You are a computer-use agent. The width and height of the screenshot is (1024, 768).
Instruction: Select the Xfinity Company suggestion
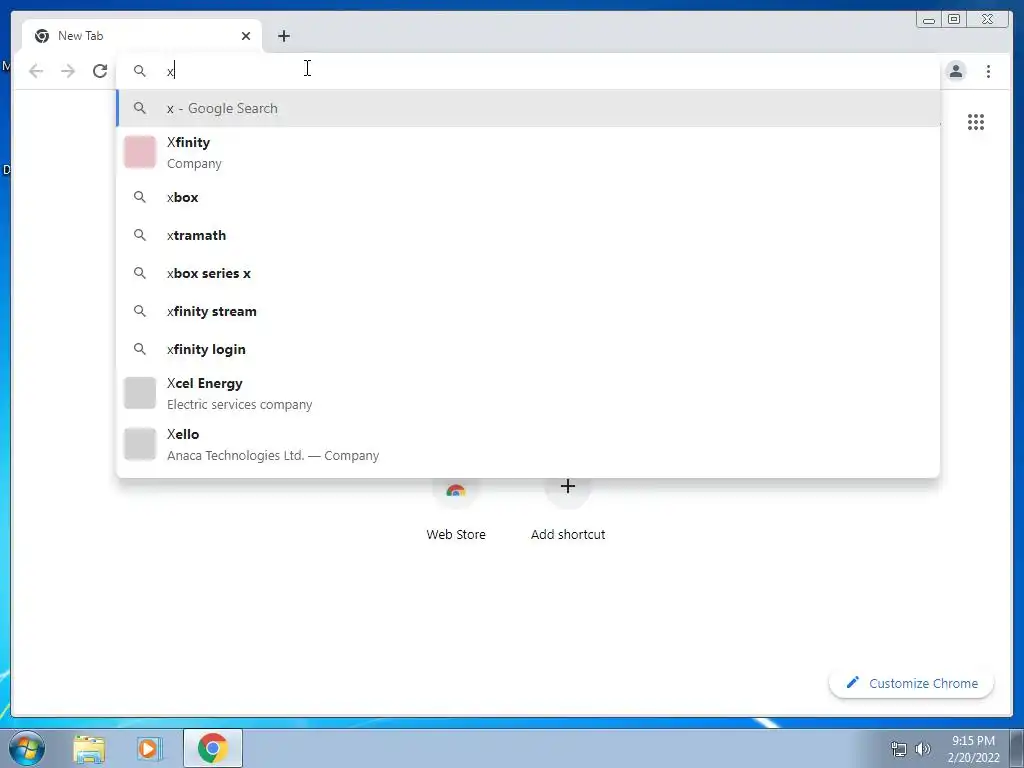(528, 152)
